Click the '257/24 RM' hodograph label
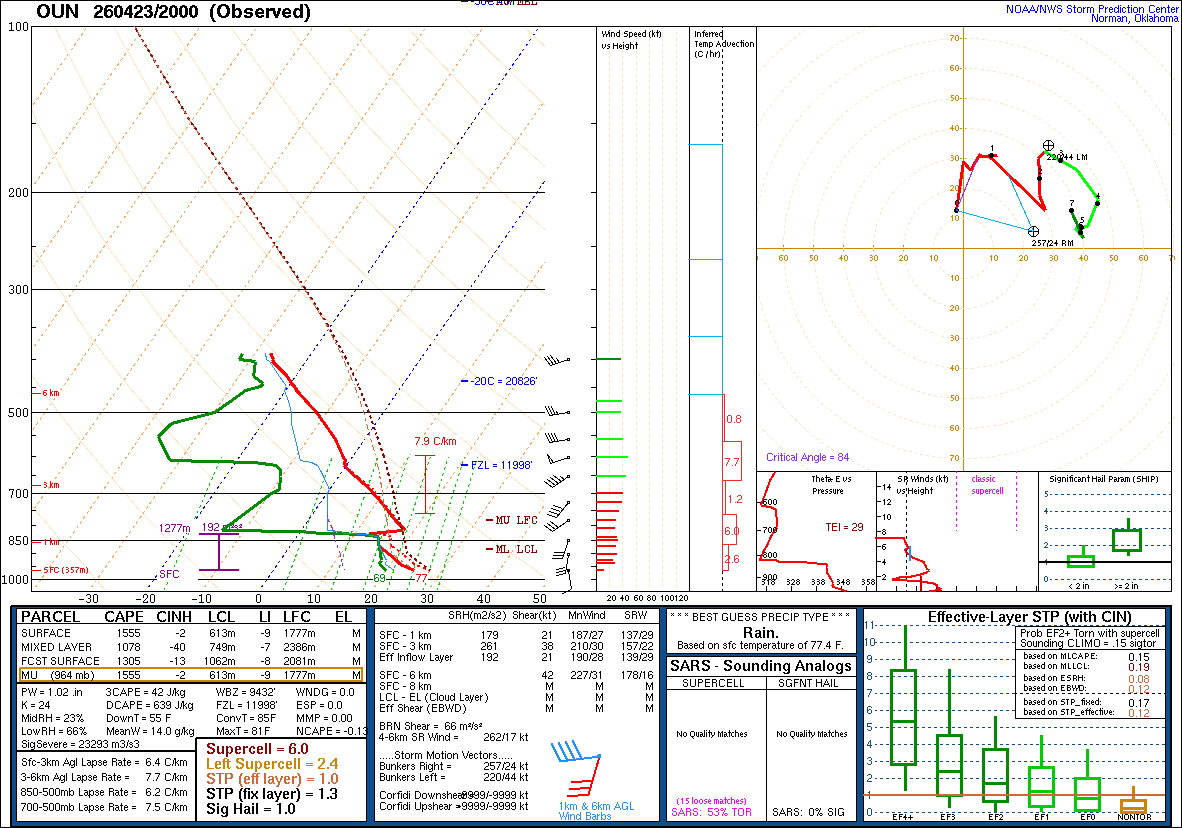This screenshot has width=1182, height=828. [x=1052, y=243]
